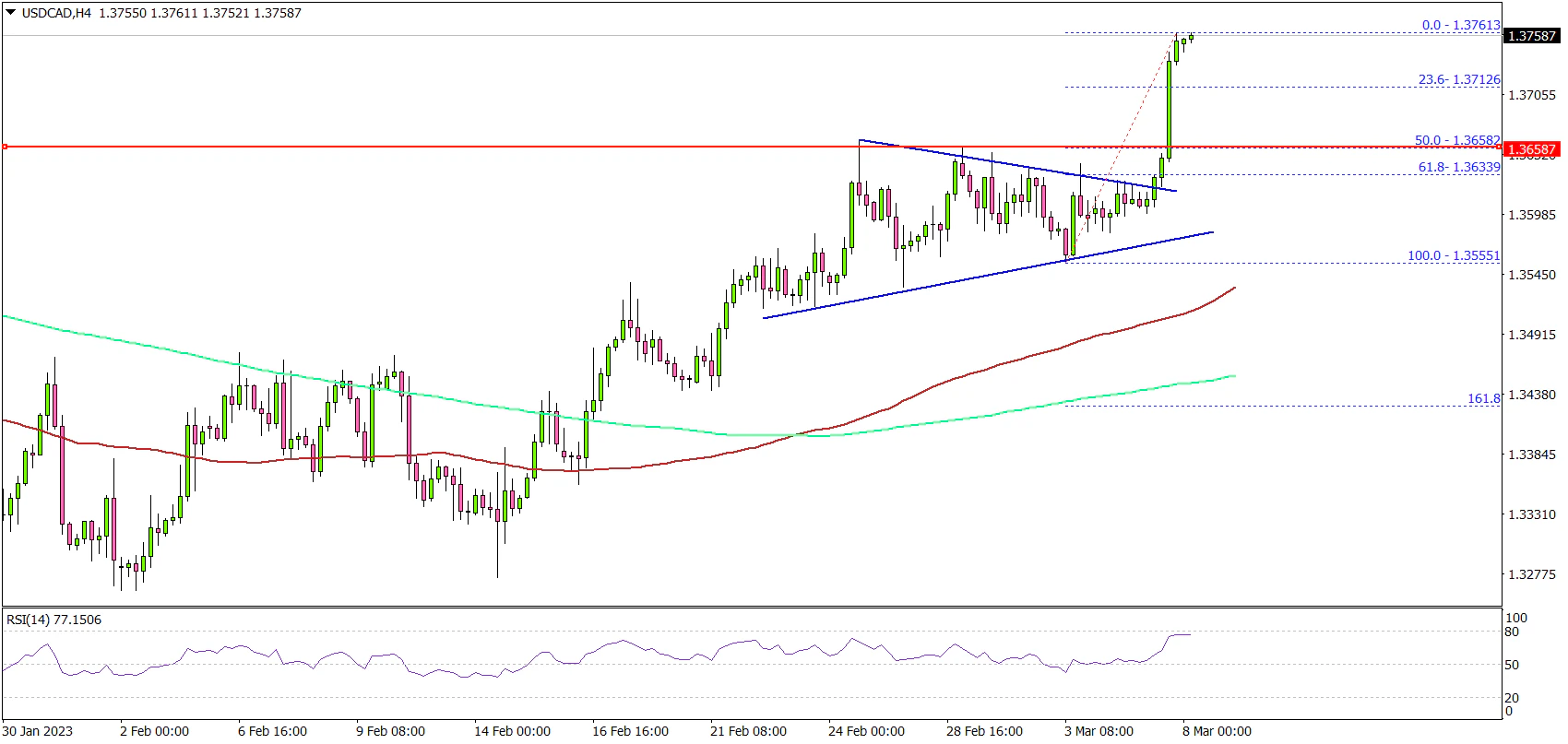Screen dimensions: 1568x744
Task: Select the red horizontal line's left anchor handle
Action: [5, 147]
